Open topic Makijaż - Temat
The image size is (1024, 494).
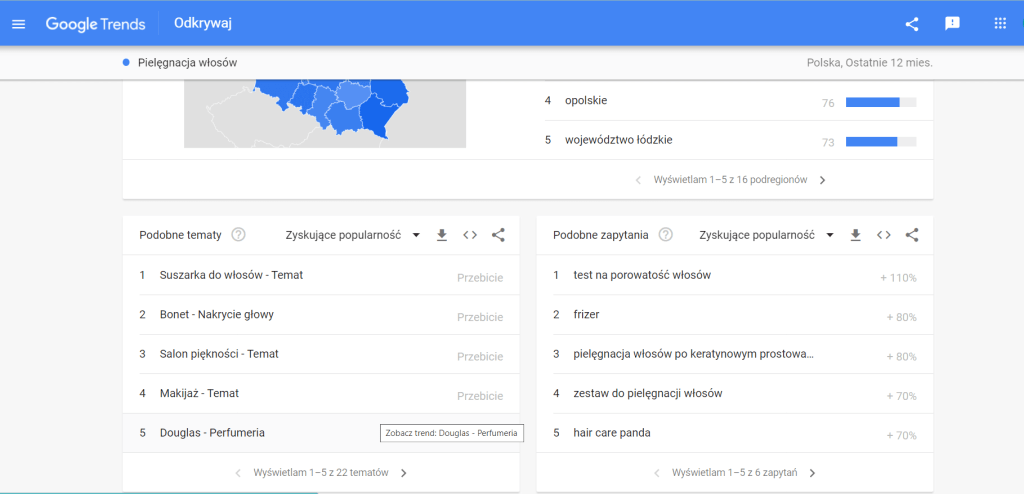(199, 393)
